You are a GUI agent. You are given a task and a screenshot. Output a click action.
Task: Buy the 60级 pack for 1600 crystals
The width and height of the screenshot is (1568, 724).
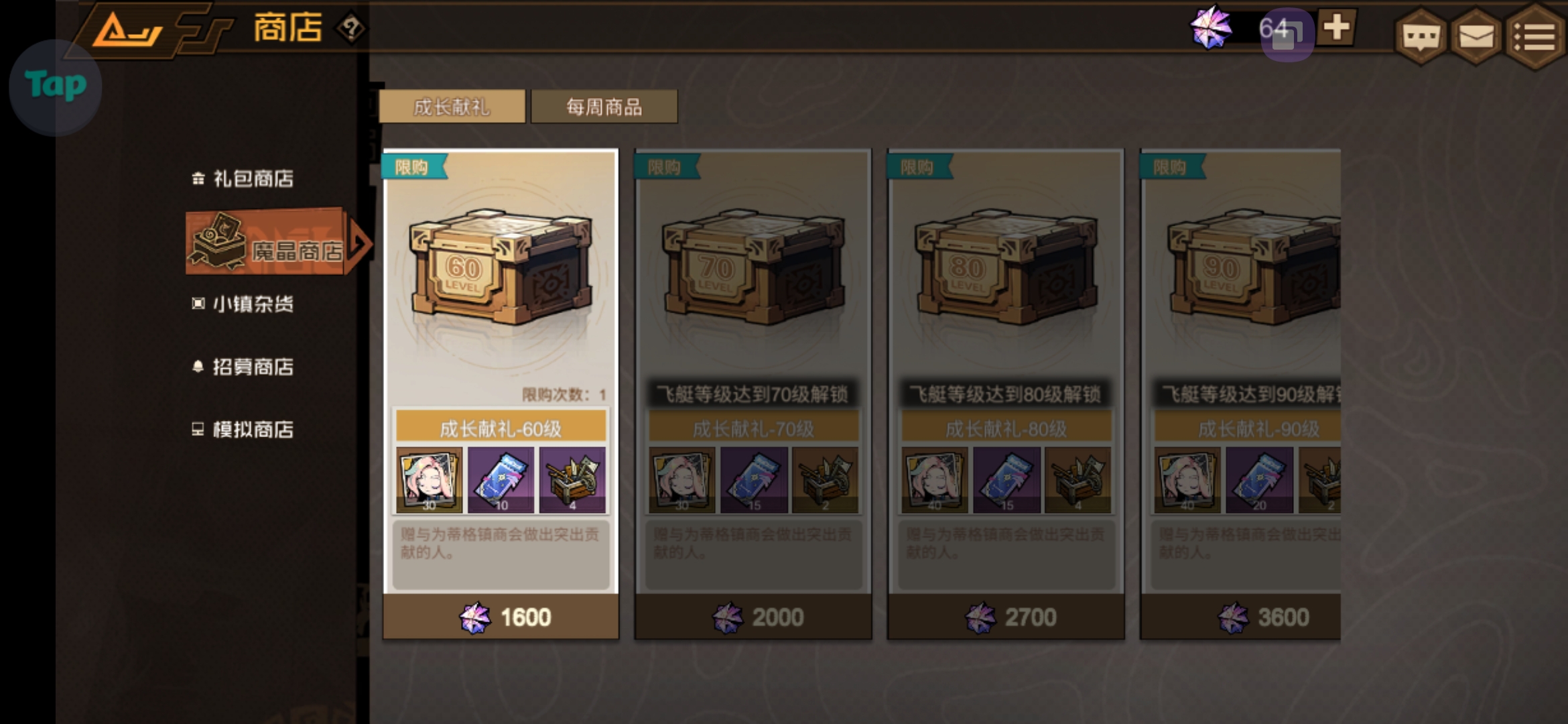(501, 617)
